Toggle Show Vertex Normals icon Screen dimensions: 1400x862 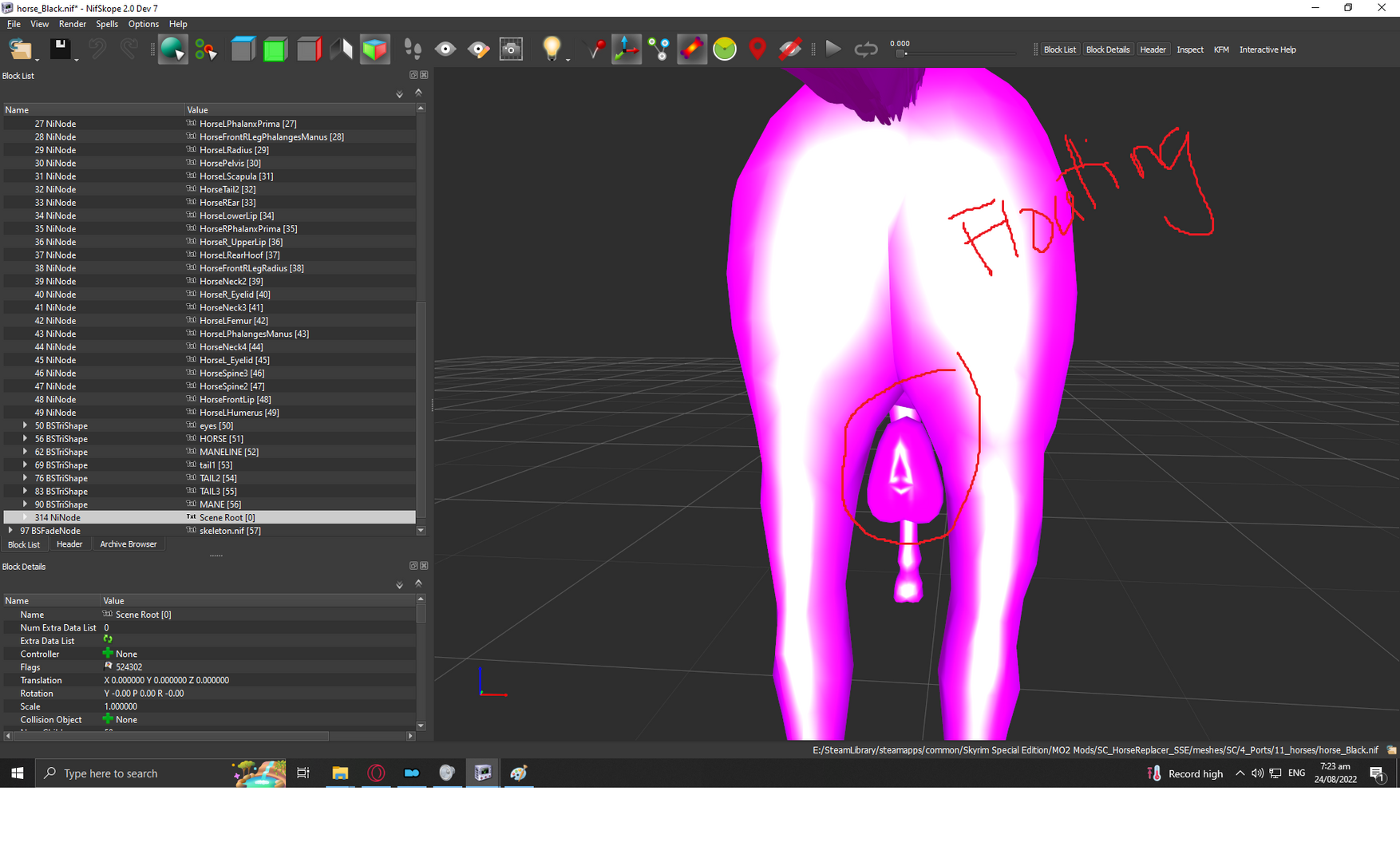pos(595,49)
